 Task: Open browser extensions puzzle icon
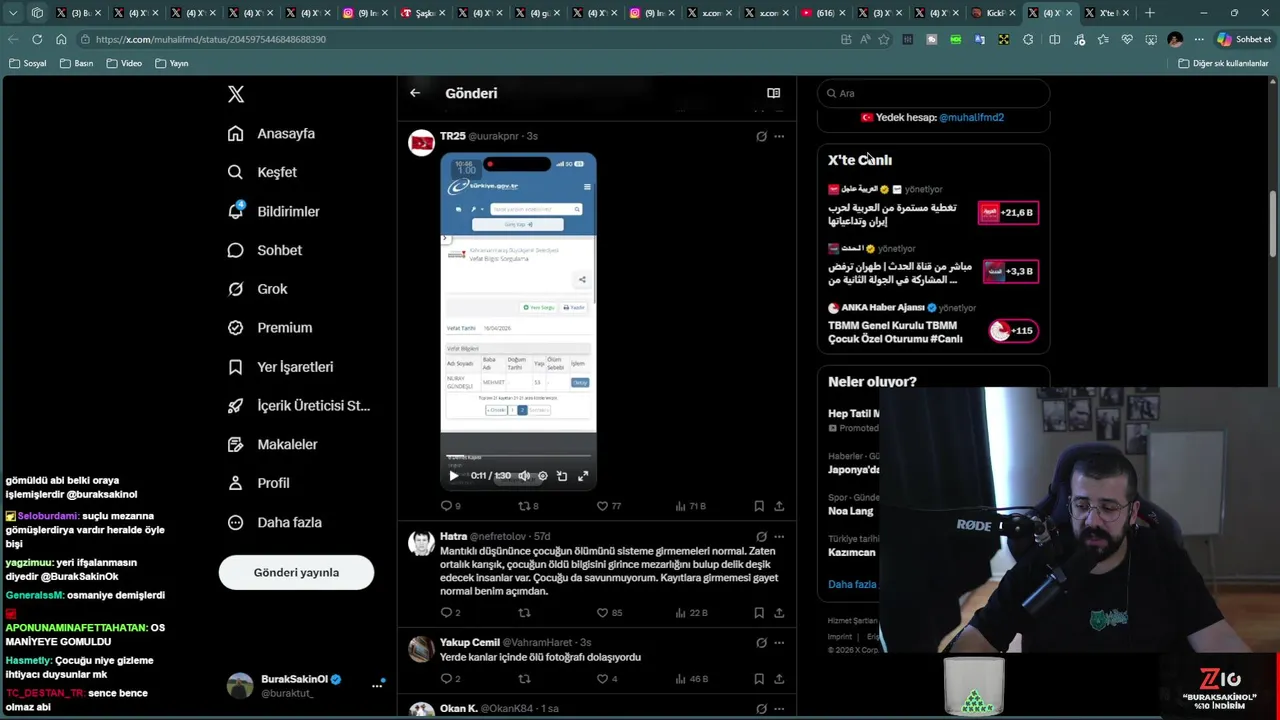click(x=1028, y=39)
